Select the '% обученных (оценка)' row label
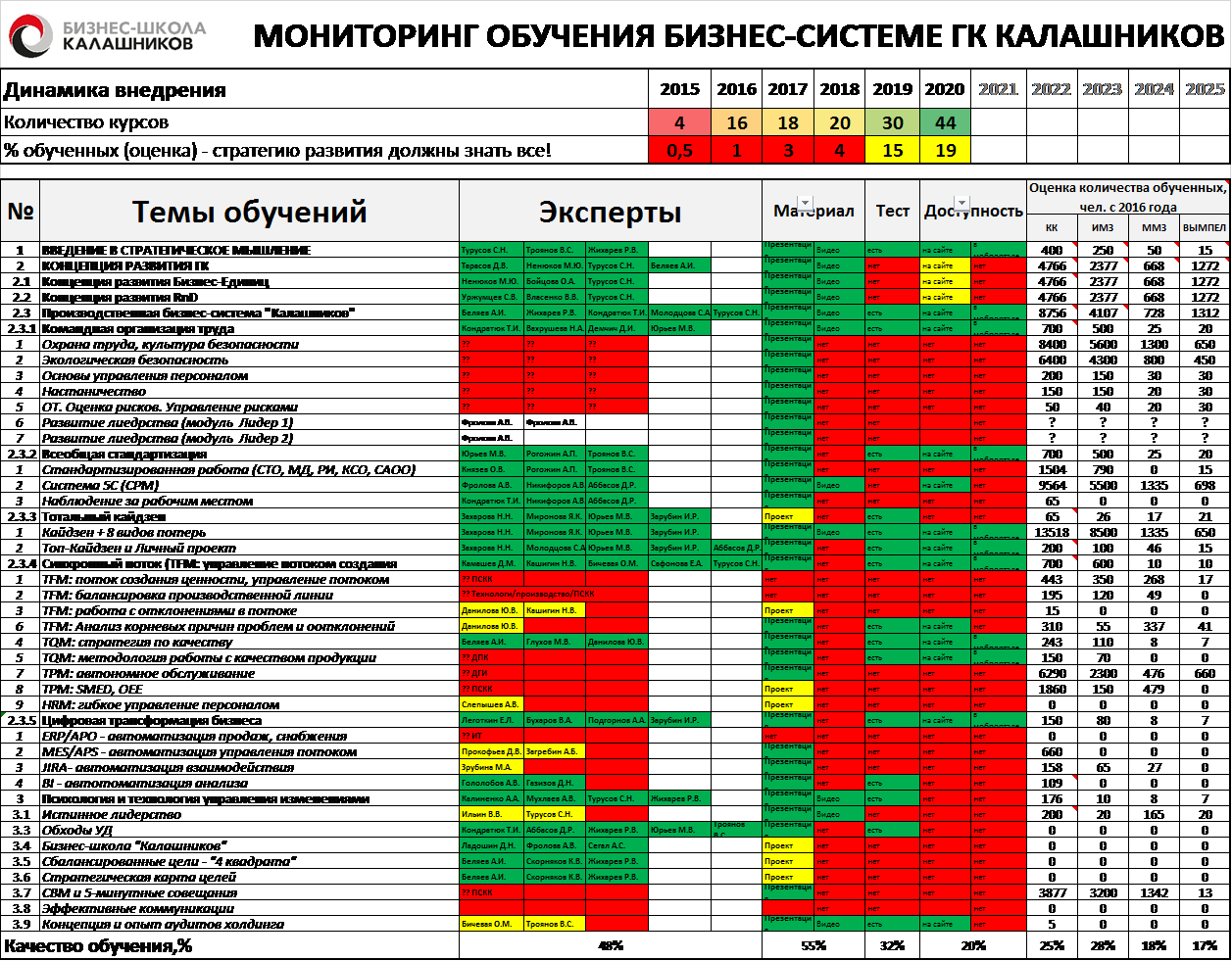 (277, 150)
